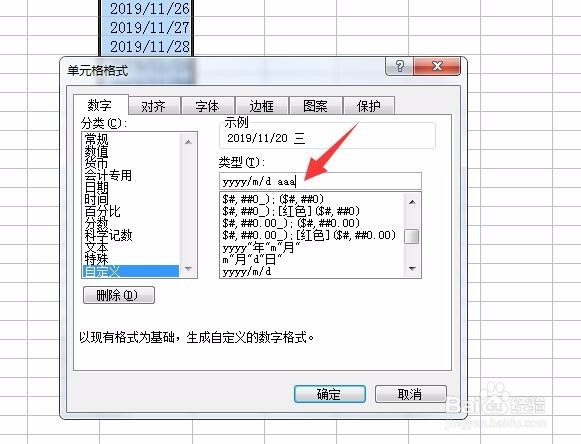Select 自定义 category

pos(130,271)
